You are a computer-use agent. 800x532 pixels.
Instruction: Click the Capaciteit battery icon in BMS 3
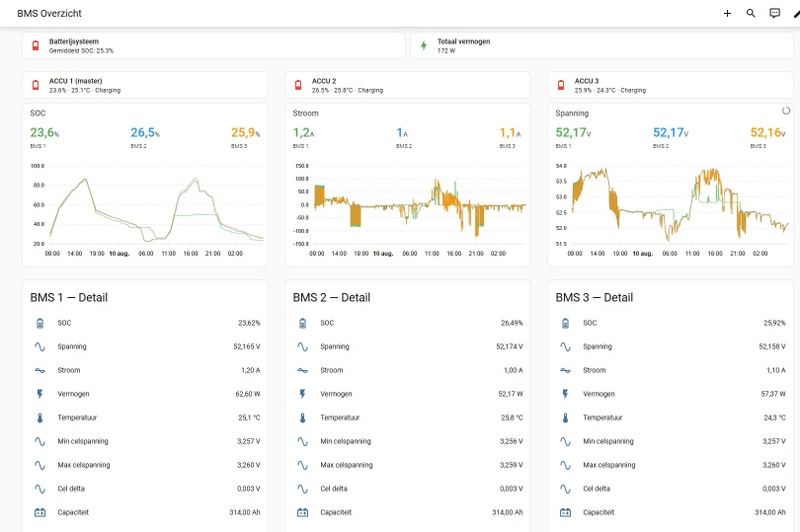(565, 512)
